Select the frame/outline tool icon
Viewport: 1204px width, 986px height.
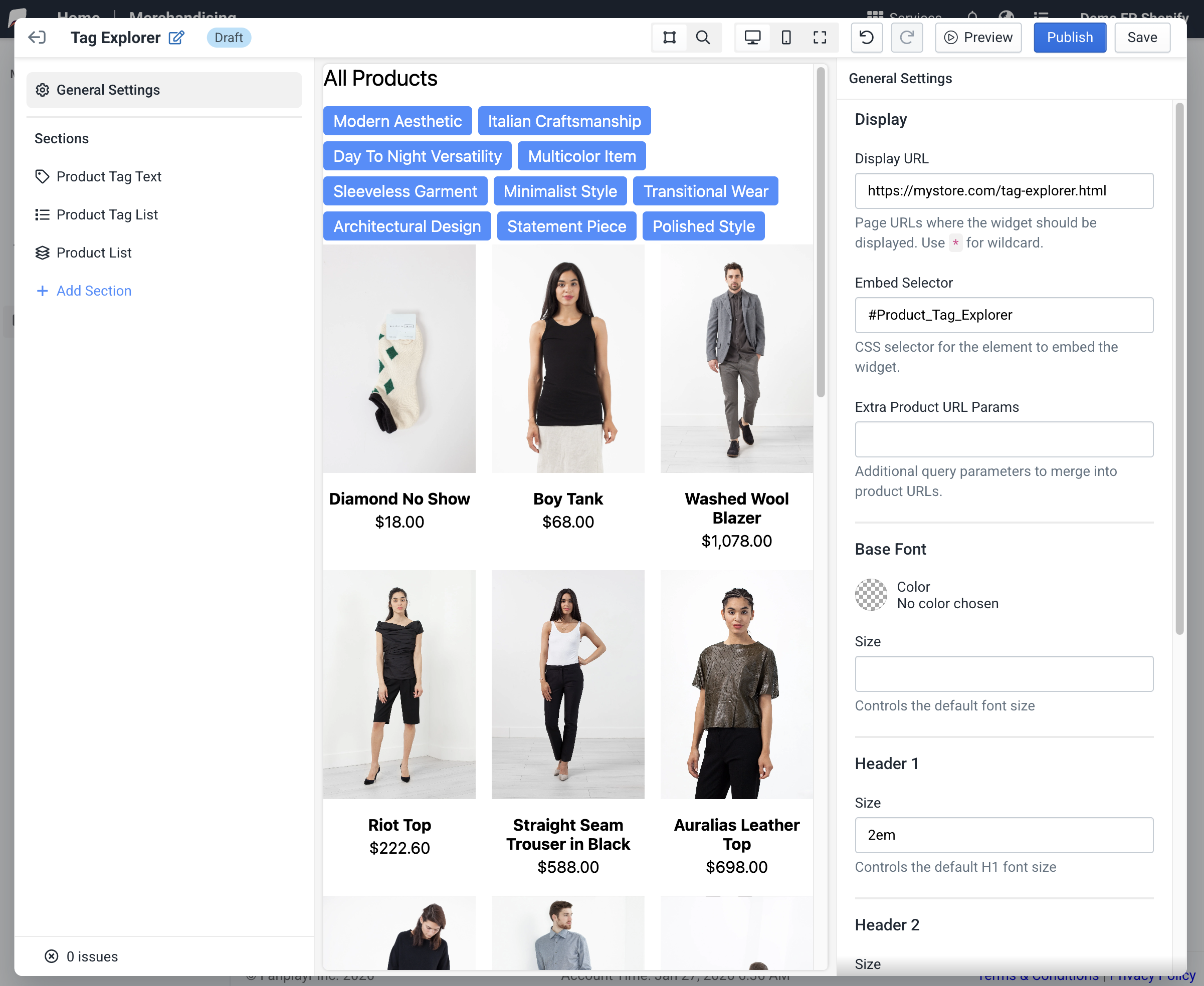[x=669, y=38]
